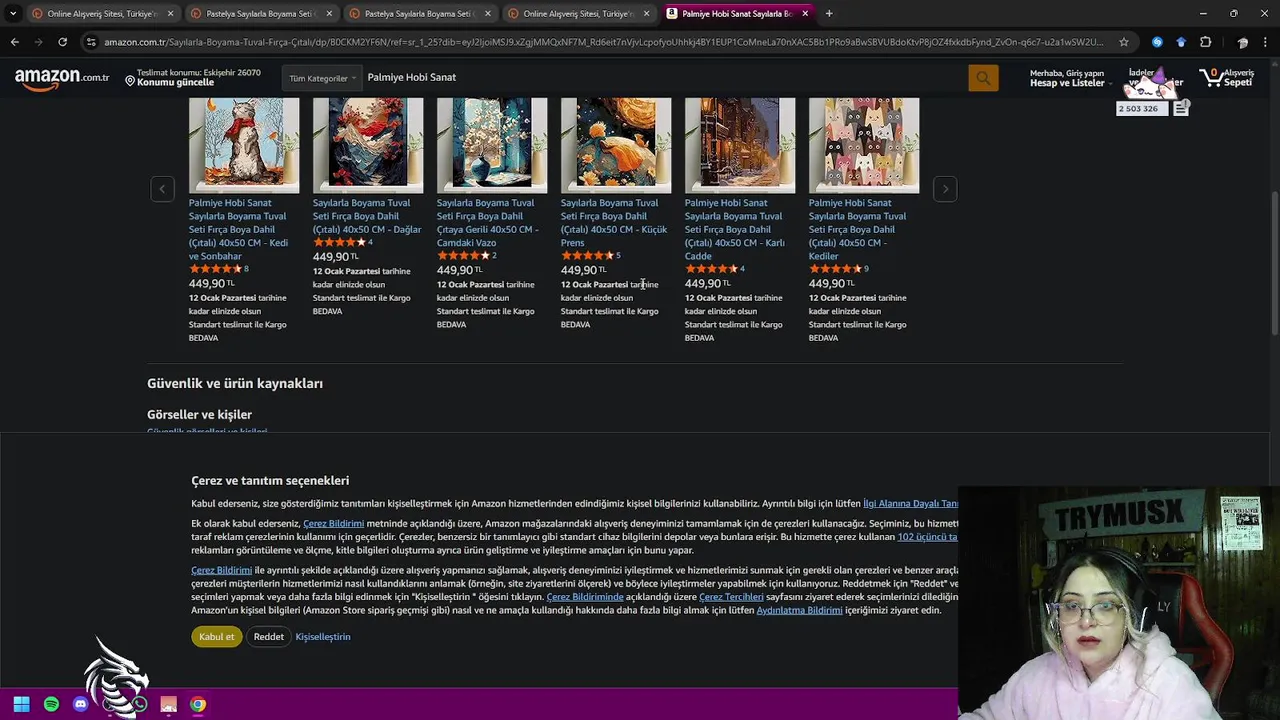
Task: Close the Palmiye Hobi Sanat tab
Action: tap(805, 14)
